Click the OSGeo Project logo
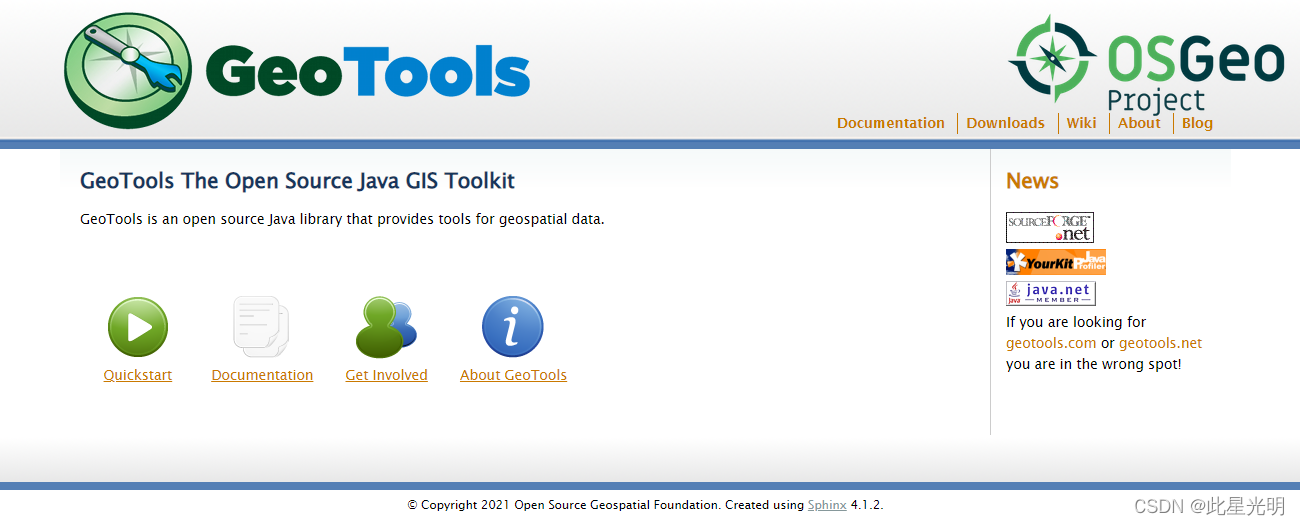This screenshot has height=525, width=1300. coord(1146,64)
